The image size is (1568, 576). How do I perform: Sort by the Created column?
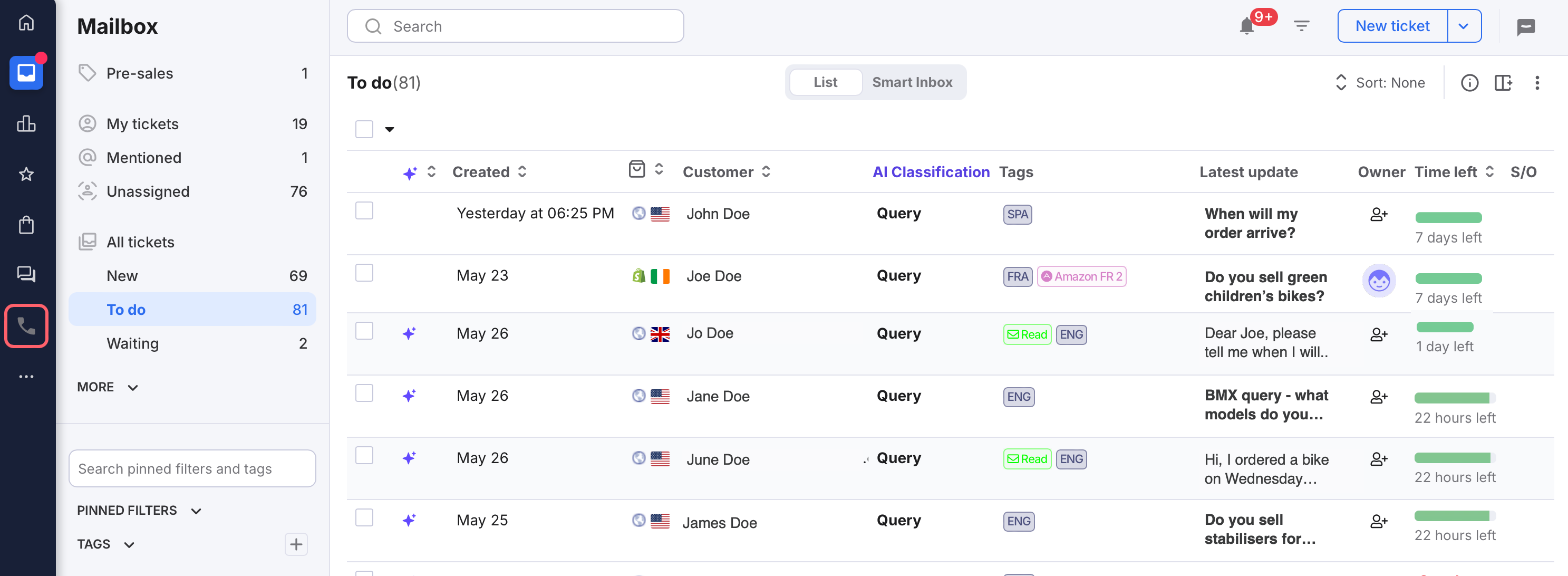pyautogui.click(x=489, y=172)
